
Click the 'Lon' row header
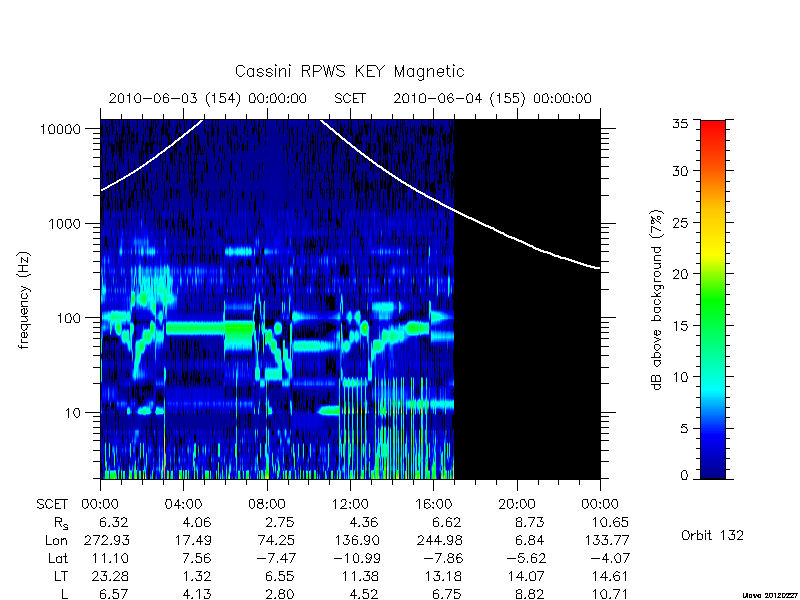click(57, 540)
